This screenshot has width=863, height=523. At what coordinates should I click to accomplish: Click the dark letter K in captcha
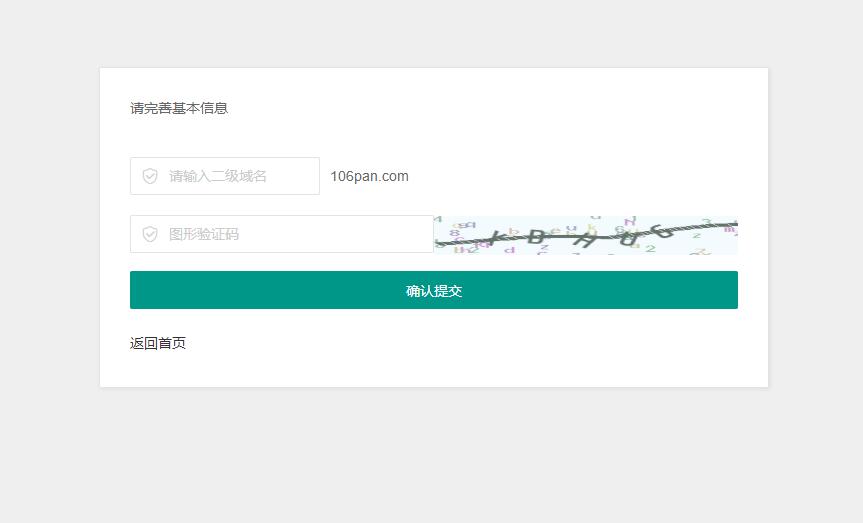pos(497,238)
